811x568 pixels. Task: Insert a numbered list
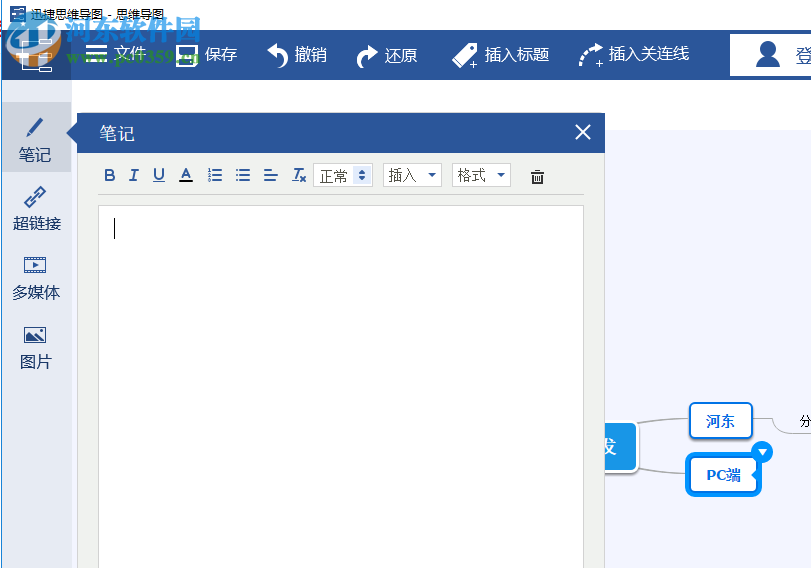(215, 175)
